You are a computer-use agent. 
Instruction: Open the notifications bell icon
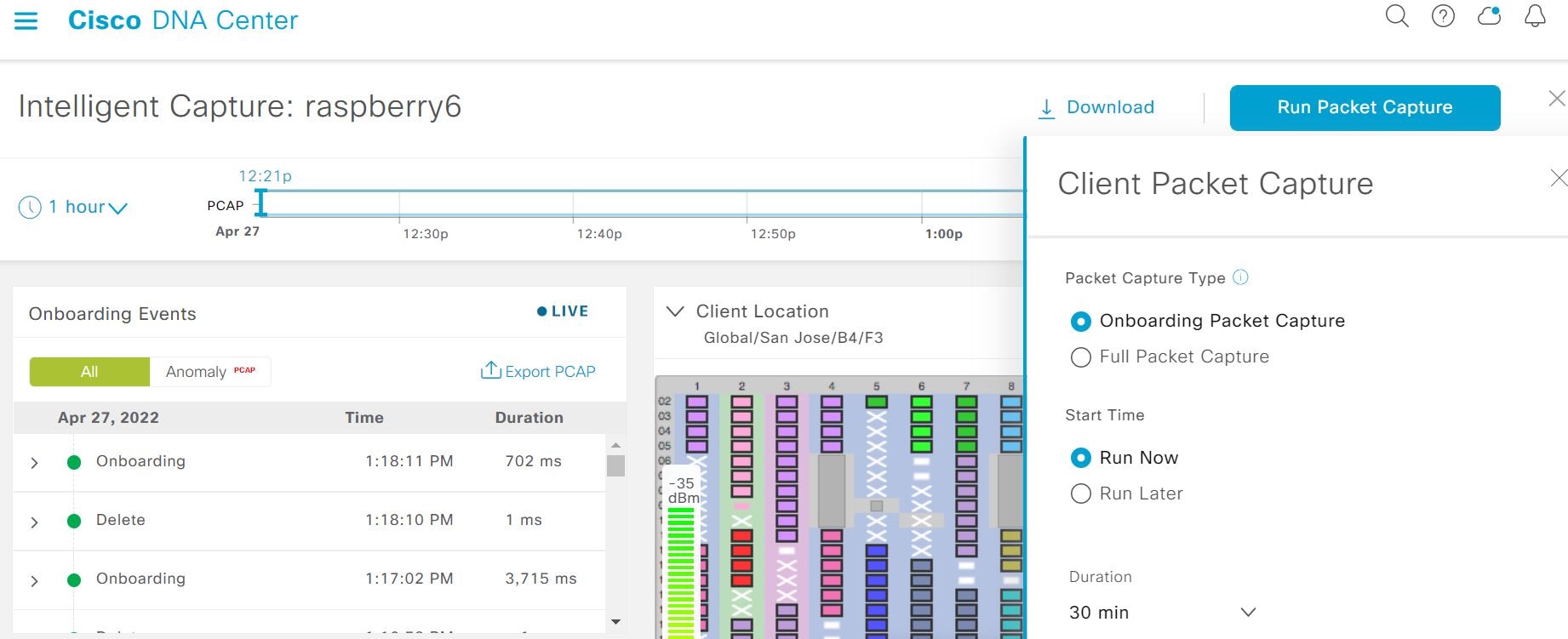click(x=1535, y=16)
